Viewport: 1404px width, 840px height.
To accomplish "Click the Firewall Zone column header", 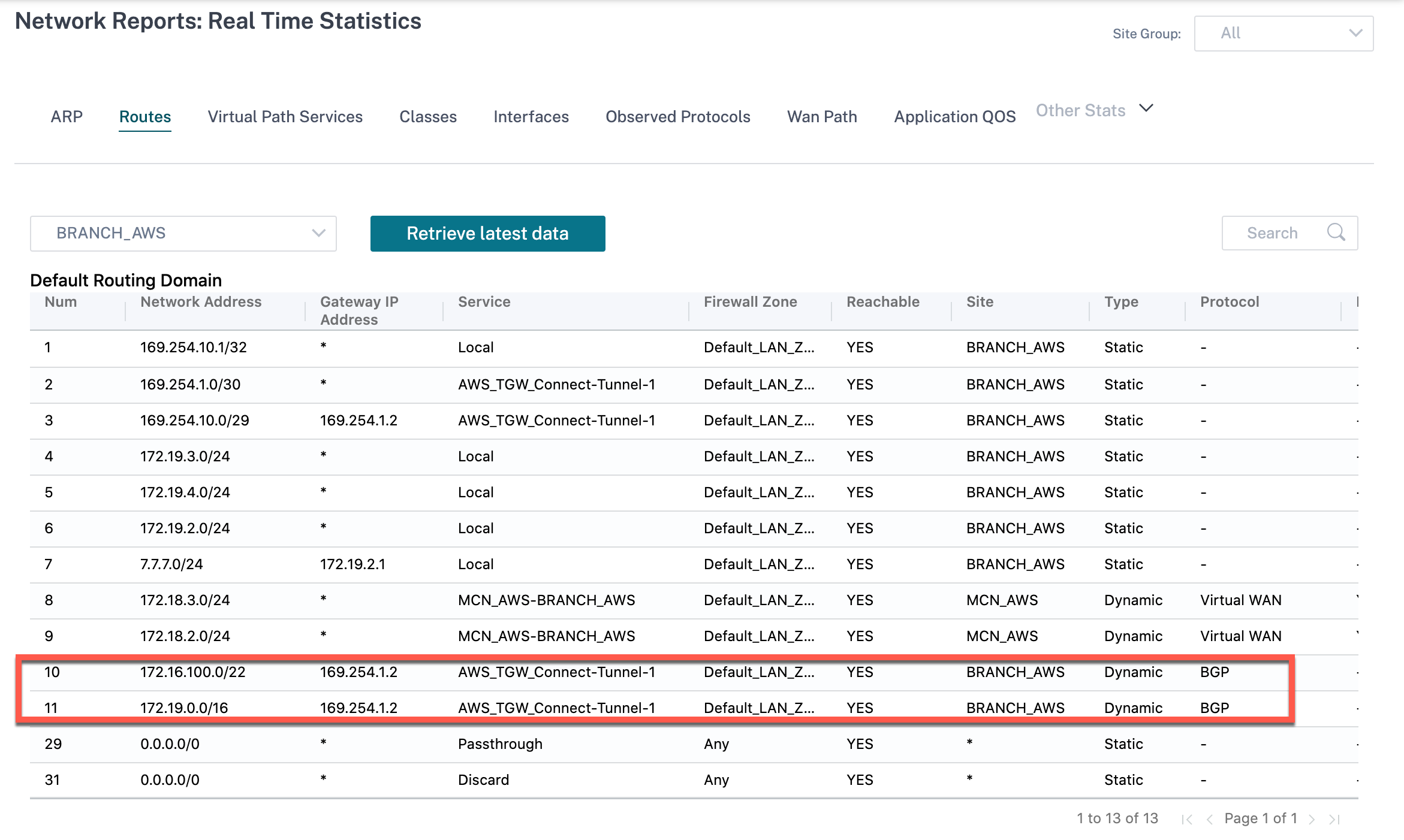I will pyautogui.click(x=751, y=301).
